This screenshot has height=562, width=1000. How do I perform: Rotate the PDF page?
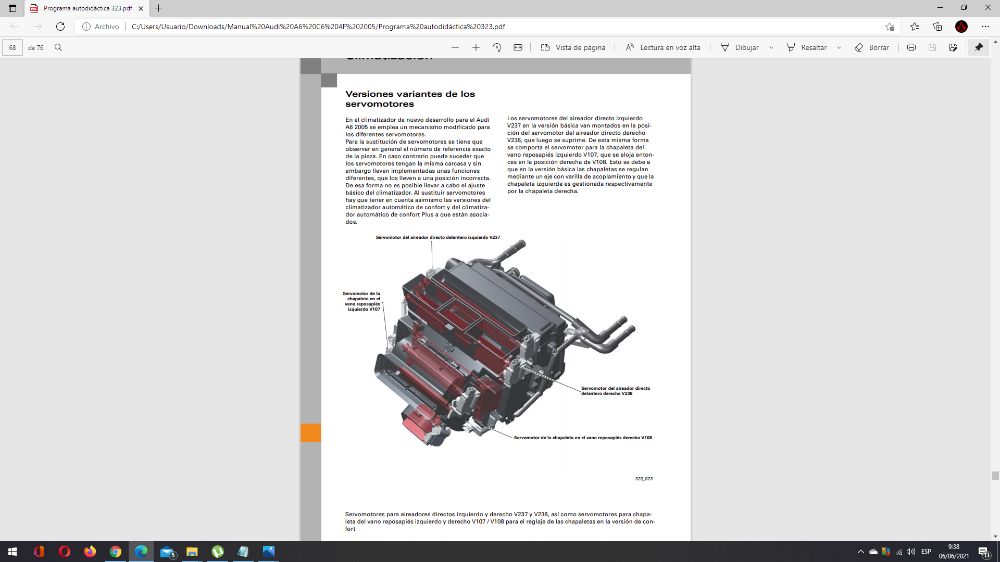(x=497, y=47)
